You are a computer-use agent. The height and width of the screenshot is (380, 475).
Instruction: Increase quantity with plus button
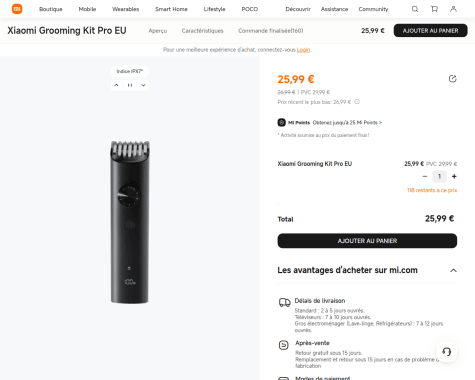[x=454, y=176]
